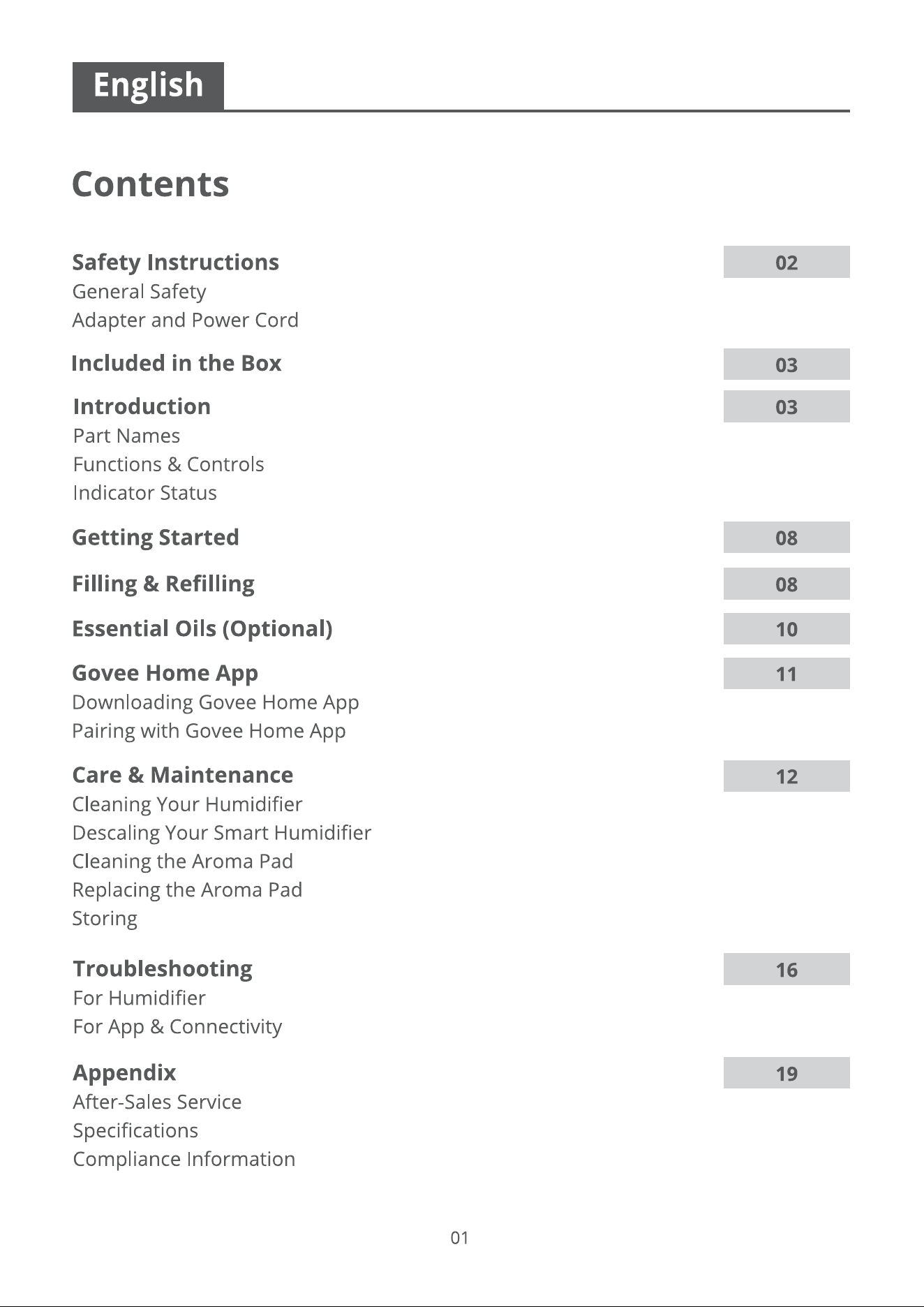Go to Included in the Box
The image size is (924, 1307).
tap(177, 364)
